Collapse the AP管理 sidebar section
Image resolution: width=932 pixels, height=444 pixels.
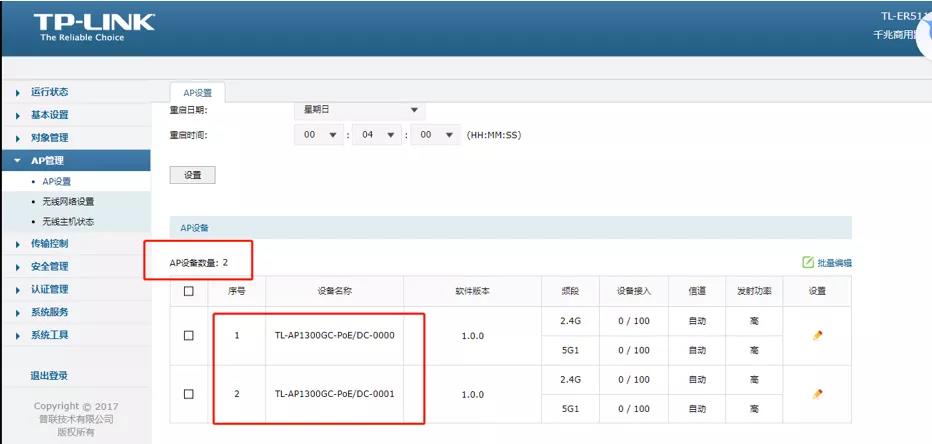point(47,160)
